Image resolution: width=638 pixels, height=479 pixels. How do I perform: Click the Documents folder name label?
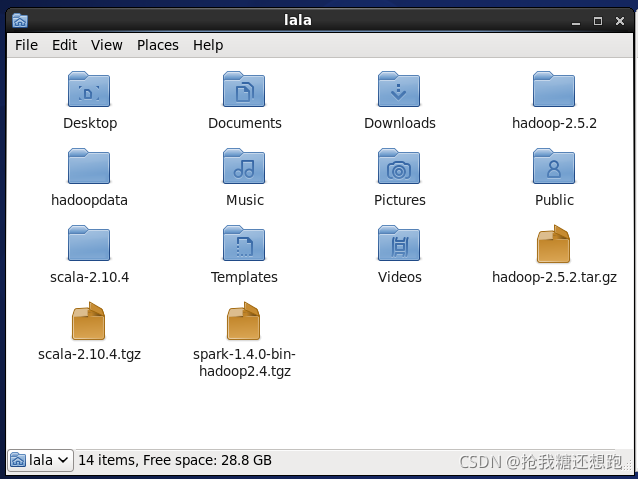tap(245, 123)
